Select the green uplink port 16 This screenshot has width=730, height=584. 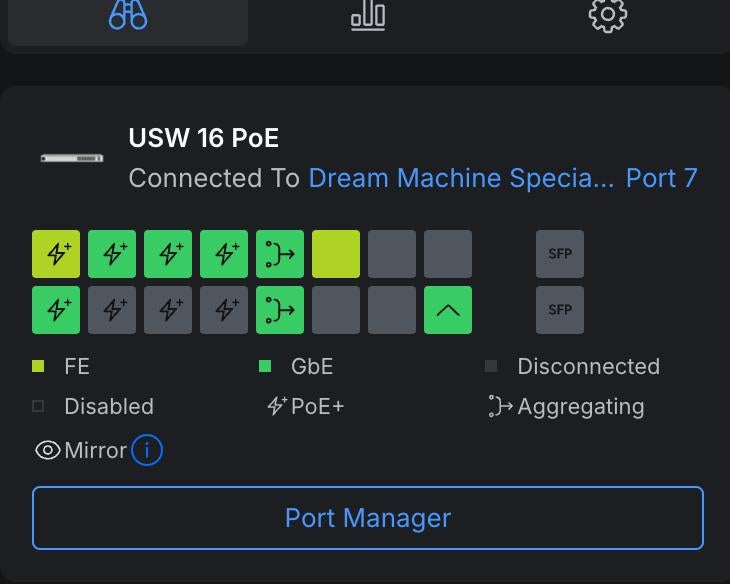[448, 310]
